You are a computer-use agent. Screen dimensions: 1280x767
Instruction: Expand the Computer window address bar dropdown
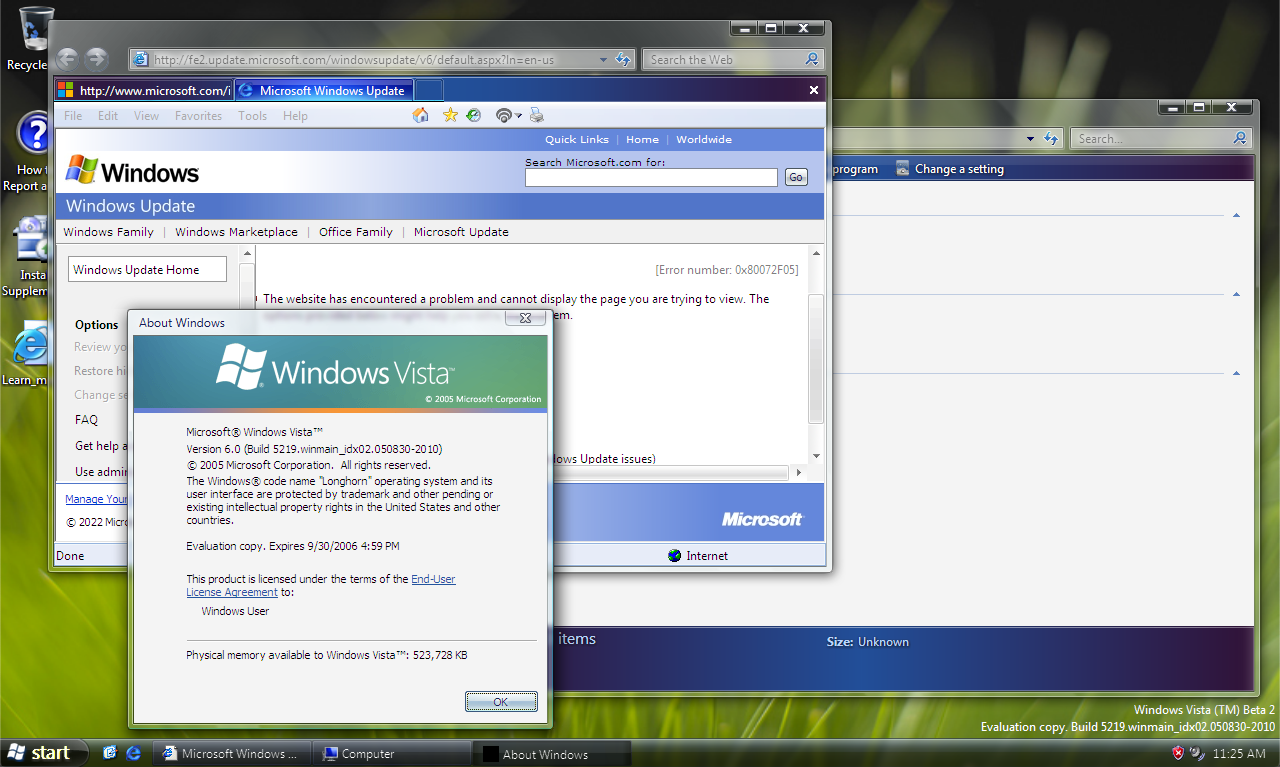(1031, 139)
